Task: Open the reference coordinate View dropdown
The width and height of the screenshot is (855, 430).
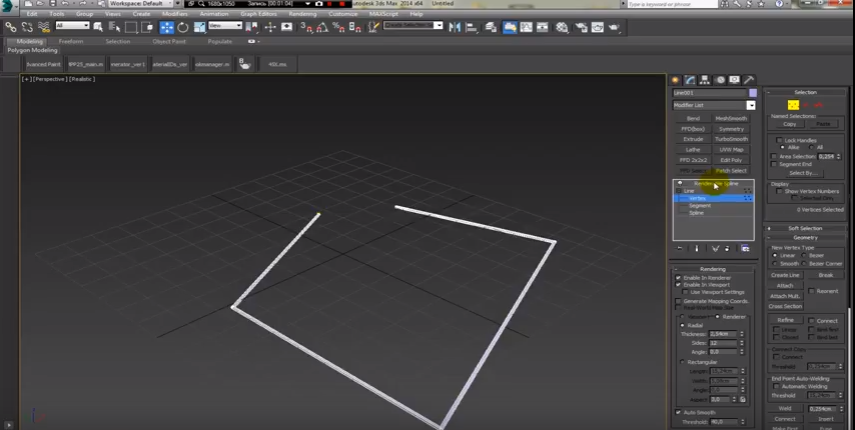Action: (225, 26)
